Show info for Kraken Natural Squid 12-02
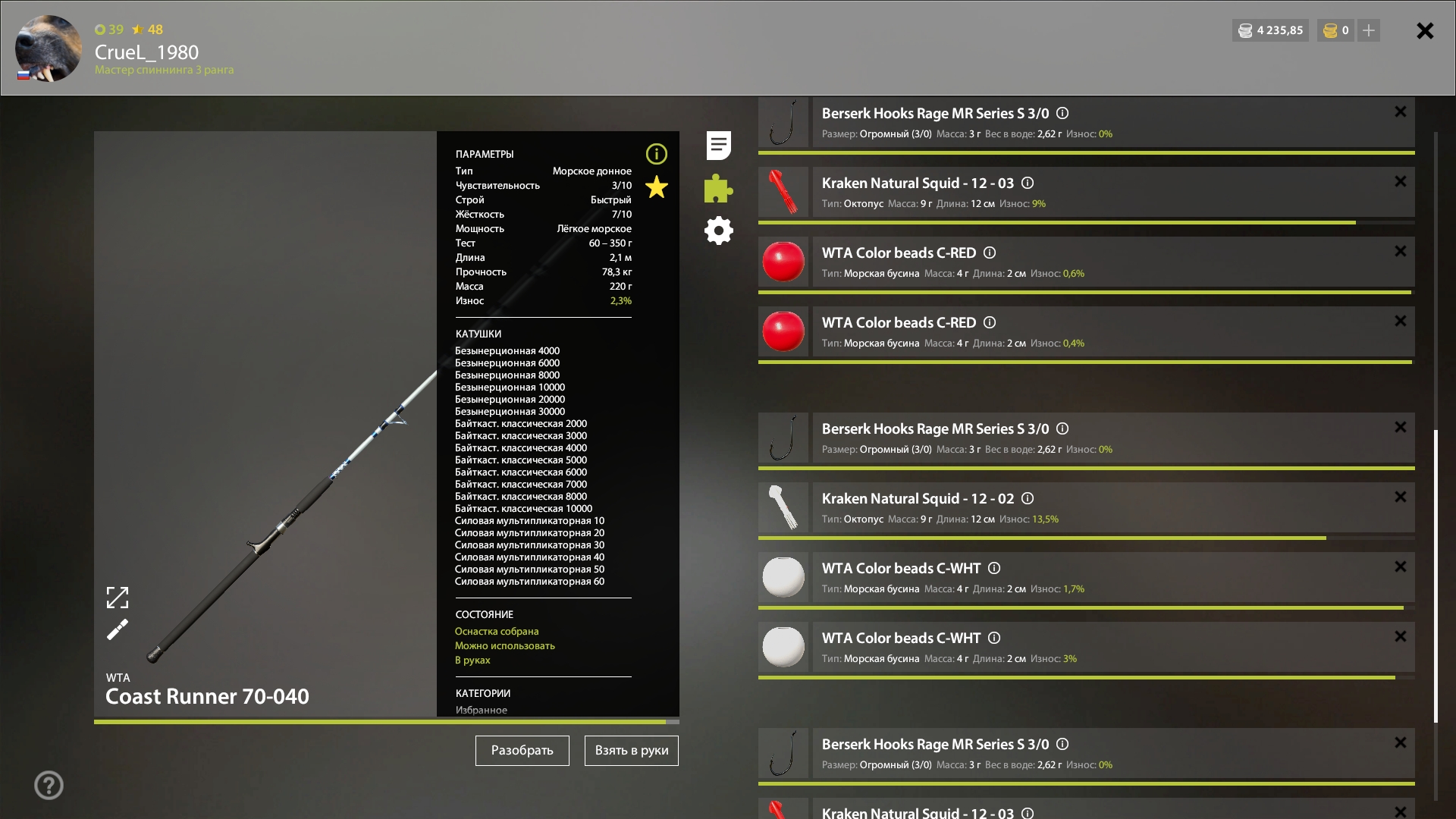The width and height of the screenshot is (1456, 819). pyautogui.click(x=1028, y=499)
